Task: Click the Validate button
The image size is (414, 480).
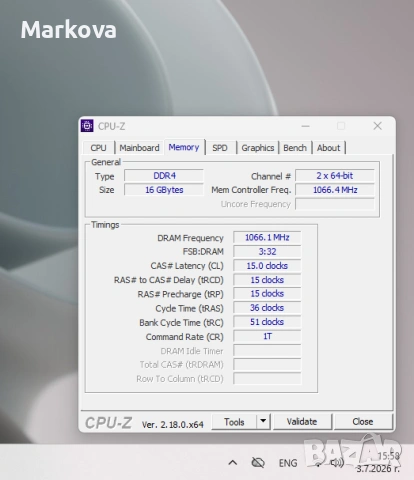Action: coord(302,422)
